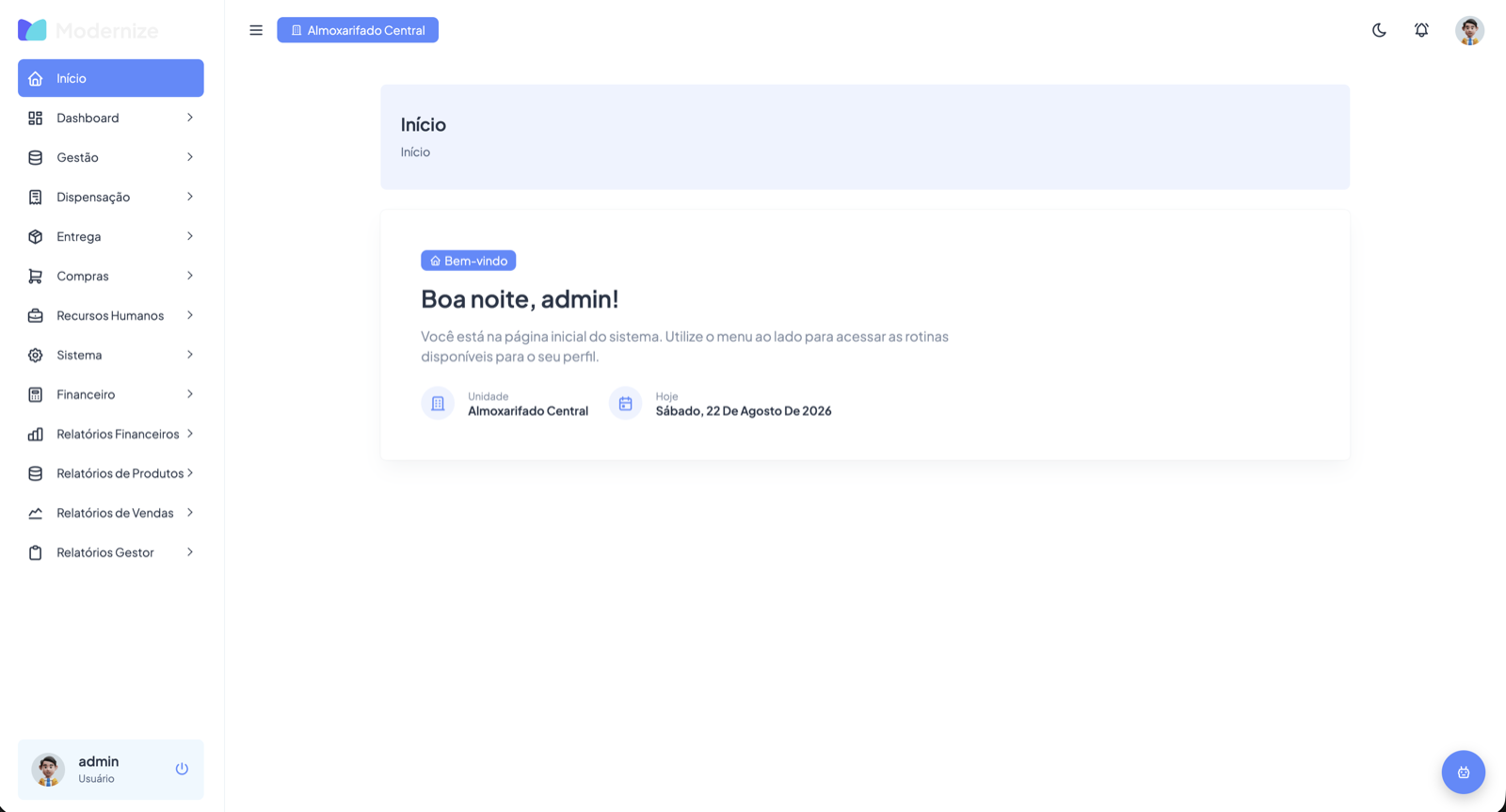Click the Entrega package icon
This screenshot has height=812, width=1506.
tap(36, 236)
